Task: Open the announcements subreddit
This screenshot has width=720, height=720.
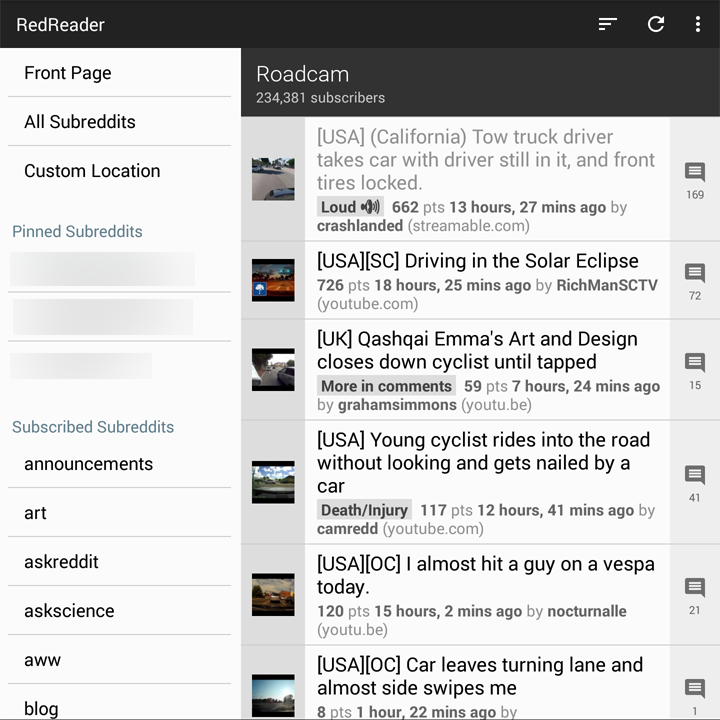Action: [x=119, y=464]
